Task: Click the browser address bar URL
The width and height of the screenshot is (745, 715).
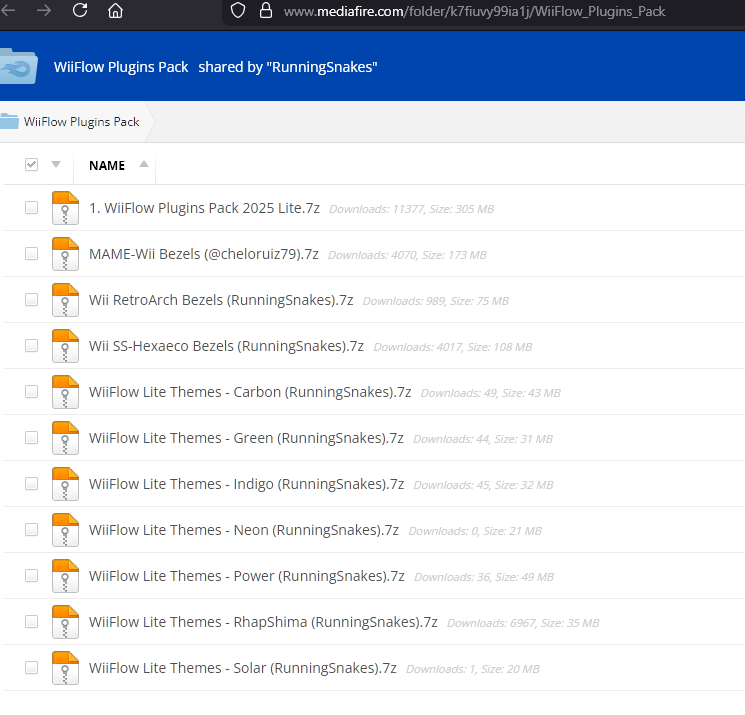Action: coord(474,11)
